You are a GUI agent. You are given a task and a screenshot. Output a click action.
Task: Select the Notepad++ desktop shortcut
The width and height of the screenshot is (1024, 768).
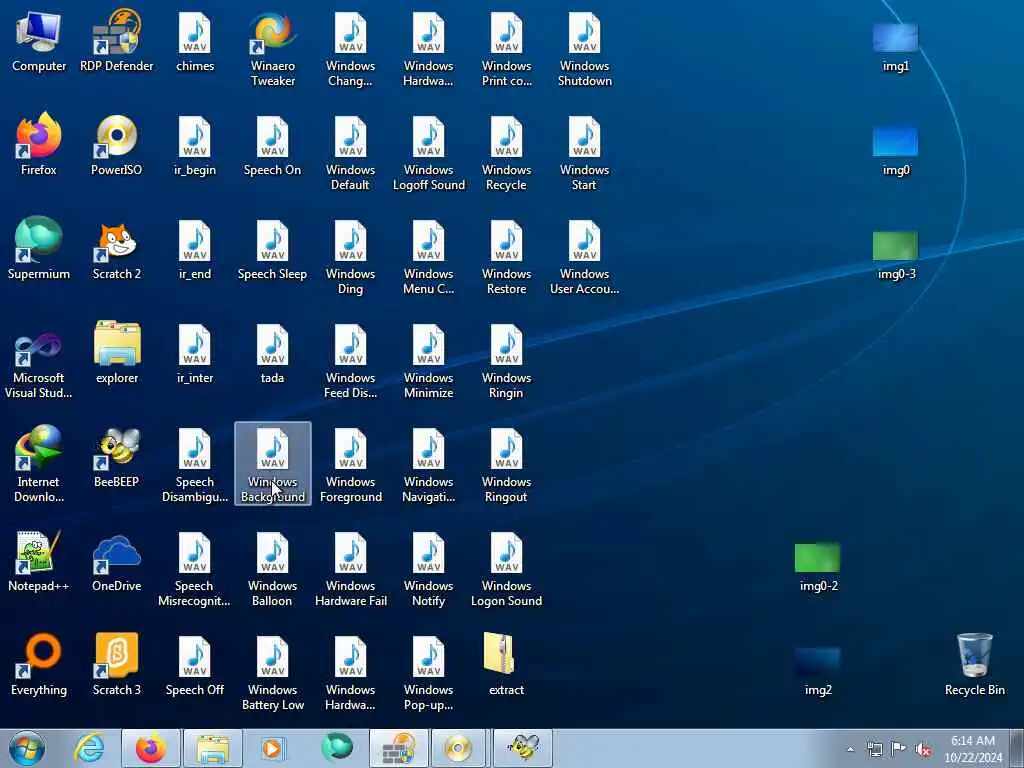coord(39,562)
